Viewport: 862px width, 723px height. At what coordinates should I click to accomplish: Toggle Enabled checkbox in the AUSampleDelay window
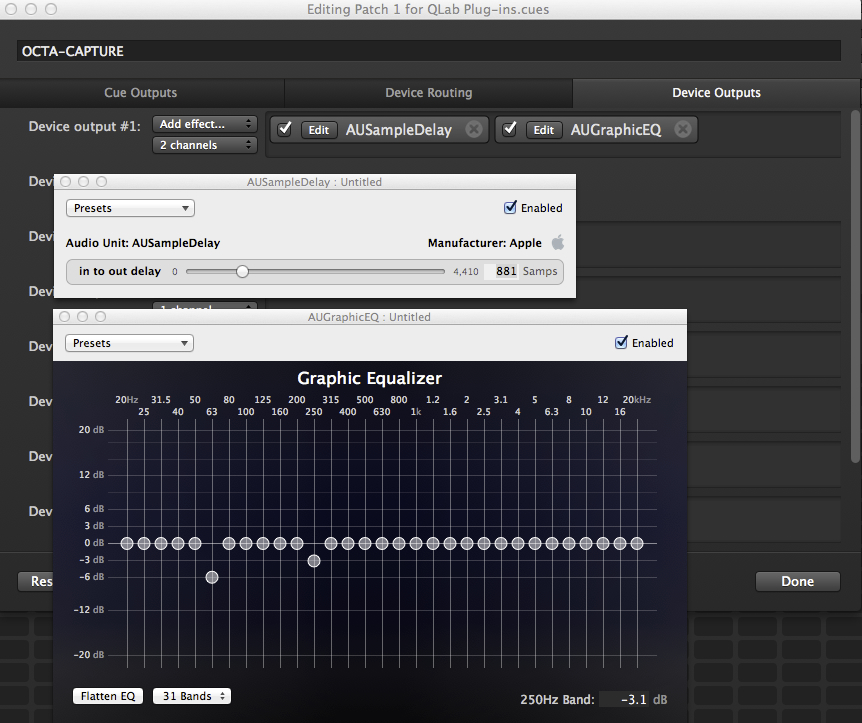(x=512, y=208)
